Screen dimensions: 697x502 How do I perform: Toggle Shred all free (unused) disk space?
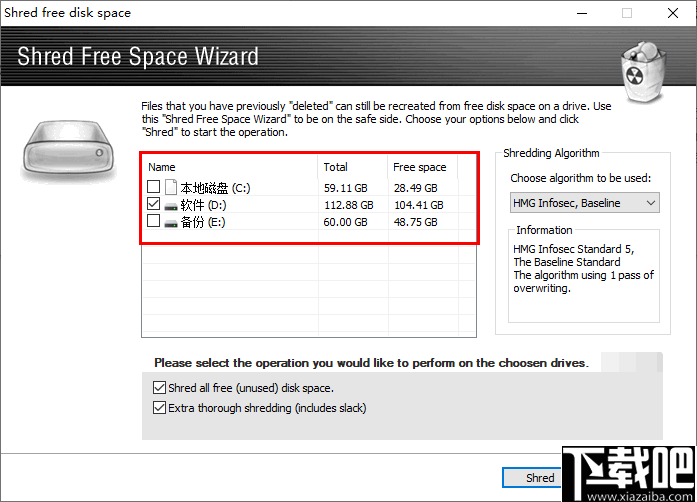[x=159, y=388]
